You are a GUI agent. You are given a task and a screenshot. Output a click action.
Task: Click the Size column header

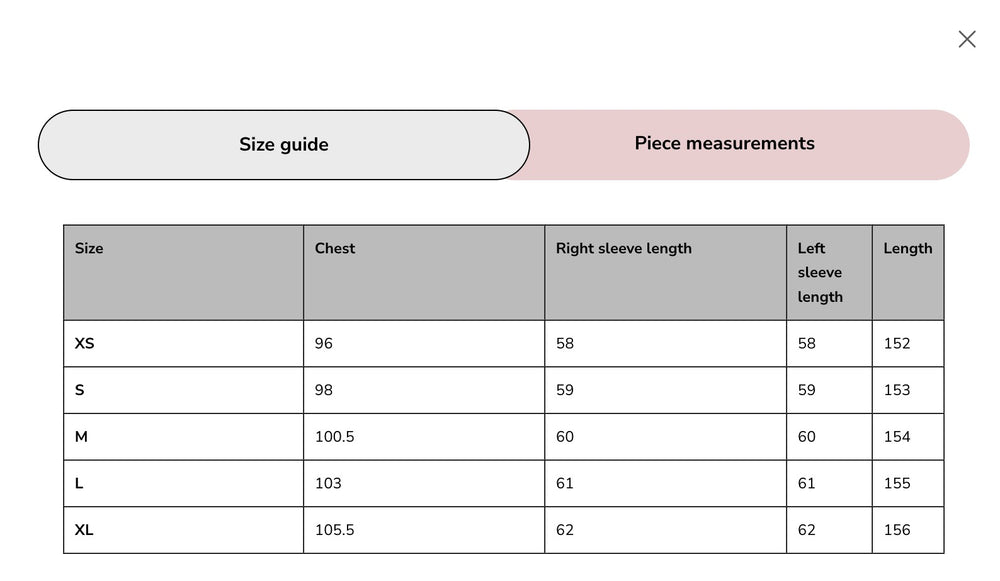[89, 249]
